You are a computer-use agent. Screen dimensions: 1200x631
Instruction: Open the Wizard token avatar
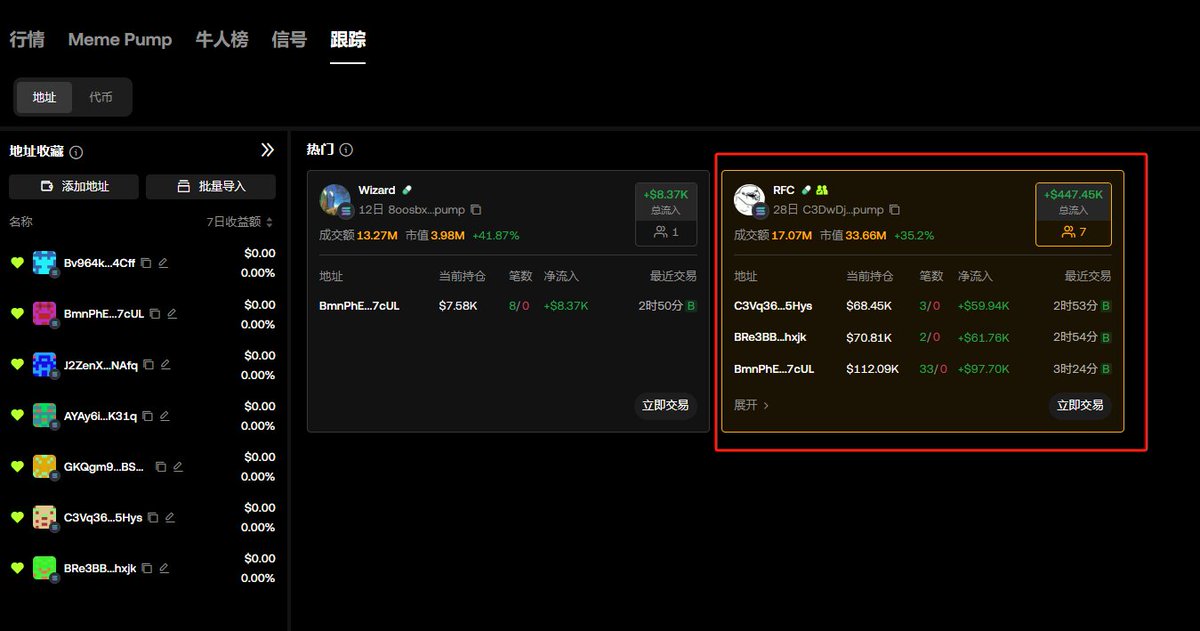pos(335,200)
